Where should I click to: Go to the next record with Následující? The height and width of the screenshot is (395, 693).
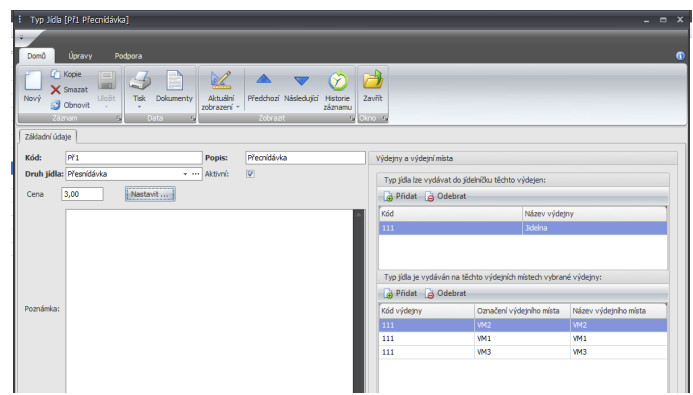pos(301,87)
